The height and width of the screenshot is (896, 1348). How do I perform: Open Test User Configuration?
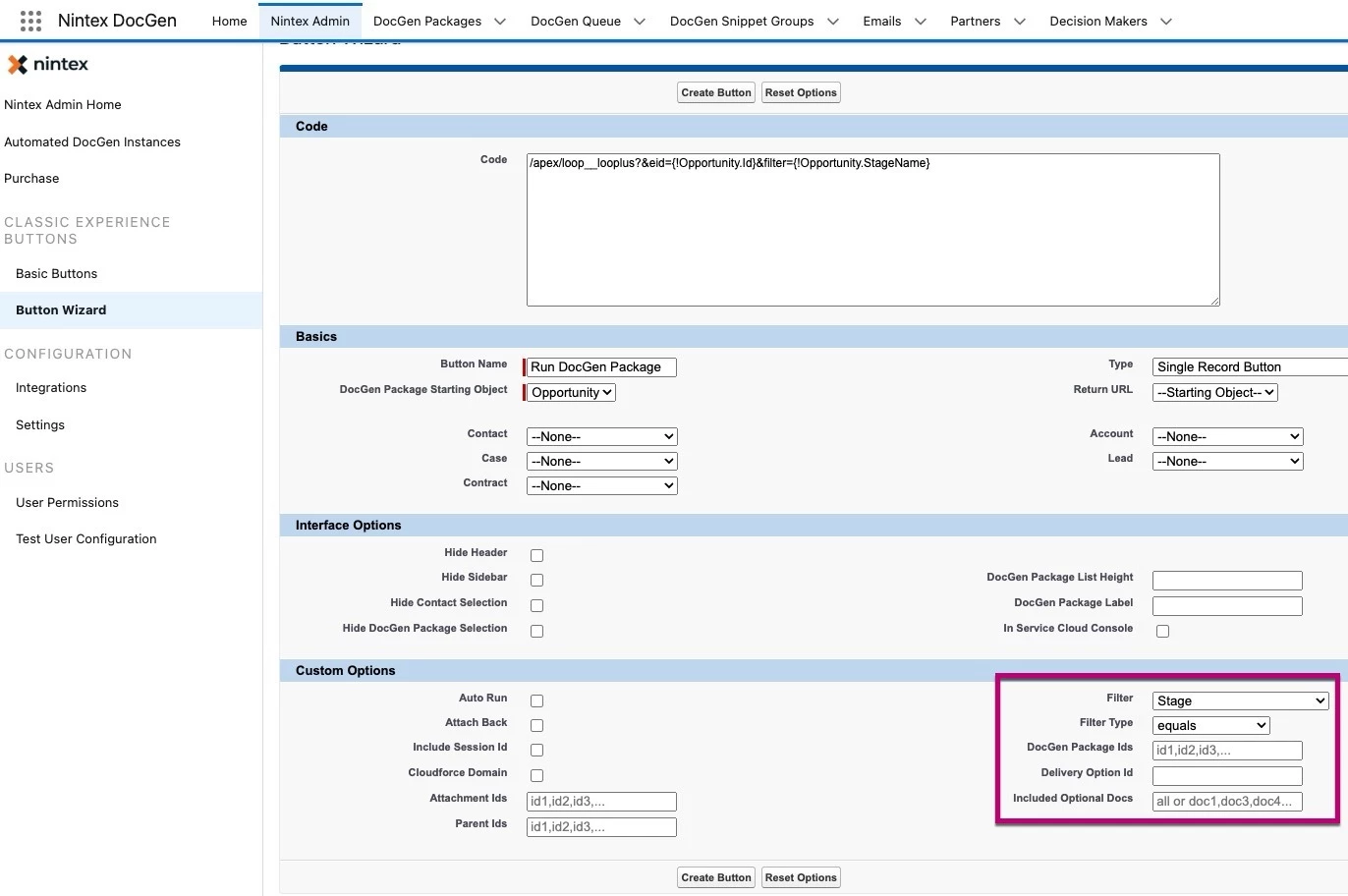click(x=85, y=538)
